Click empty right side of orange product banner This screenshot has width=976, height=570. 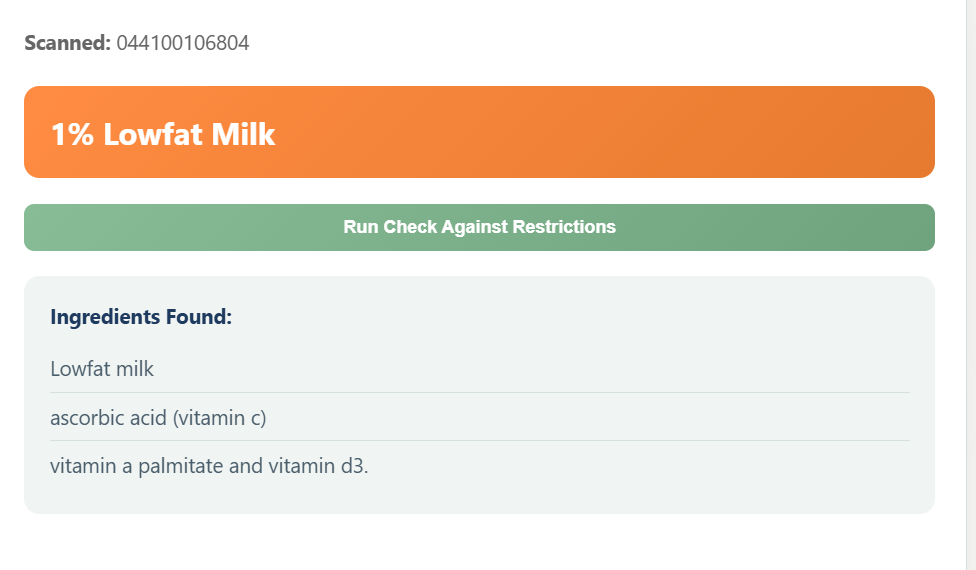622,132
